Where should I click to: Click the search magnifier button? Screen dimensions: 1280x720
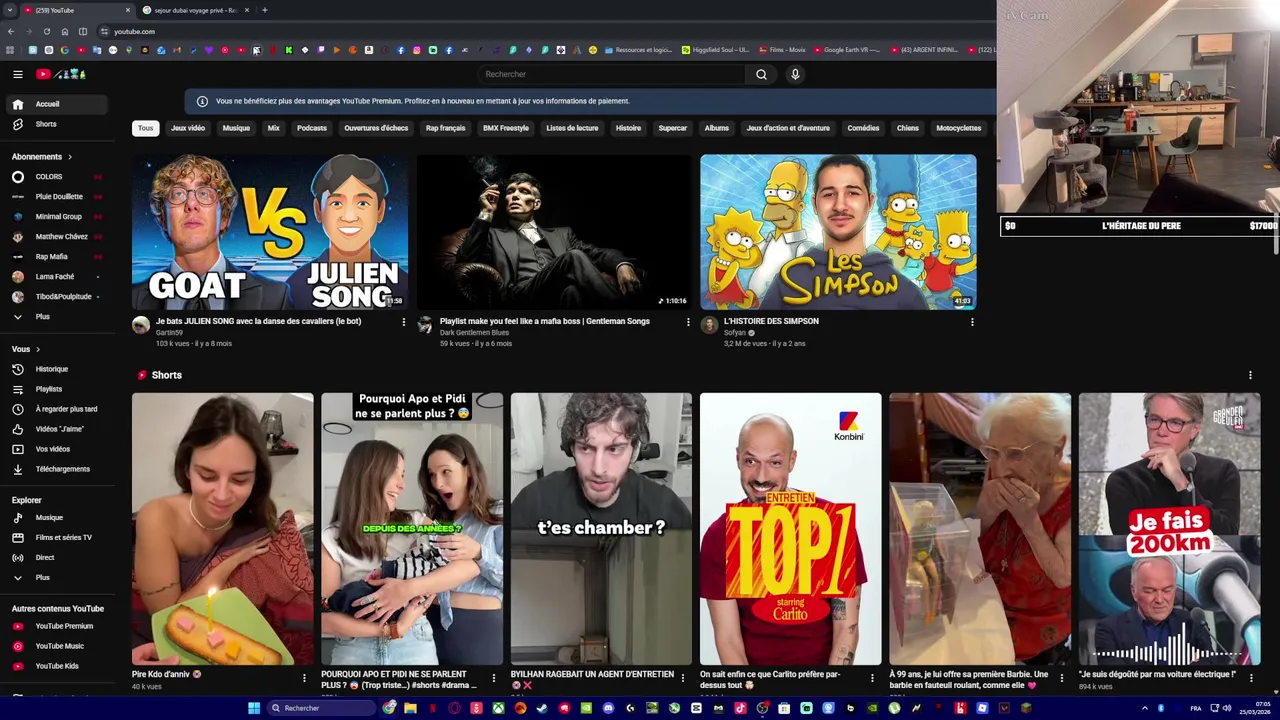[x=761, y=74]
